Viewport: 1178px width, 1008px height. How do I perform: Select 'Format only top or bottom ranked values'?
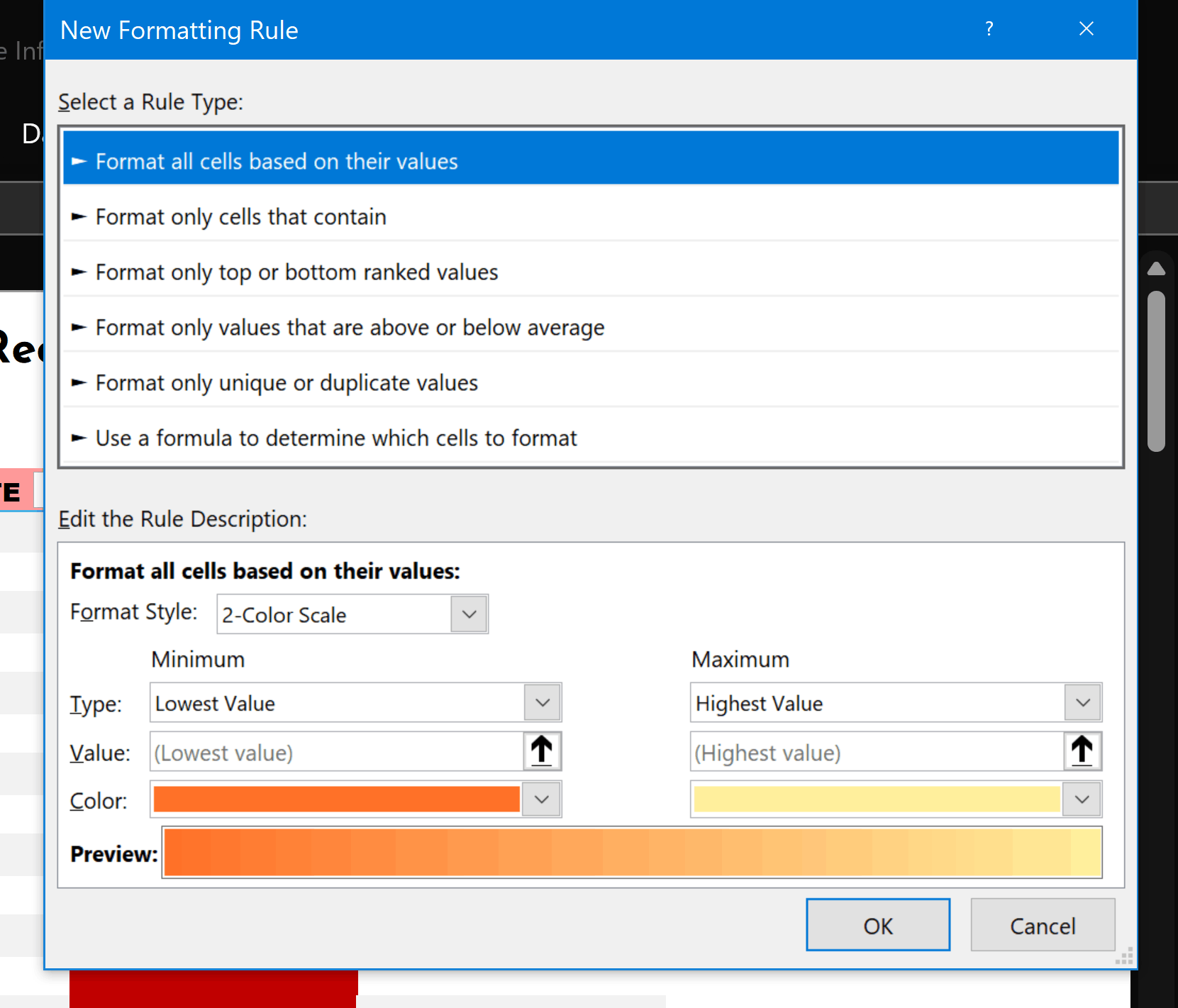pos(296,272)
